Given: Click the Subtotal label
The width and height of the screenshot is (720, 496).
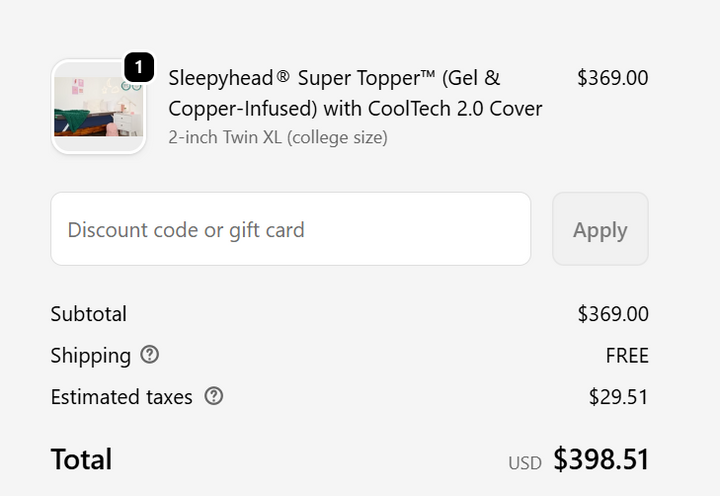Looking at the screenshot, I should 89,314.
